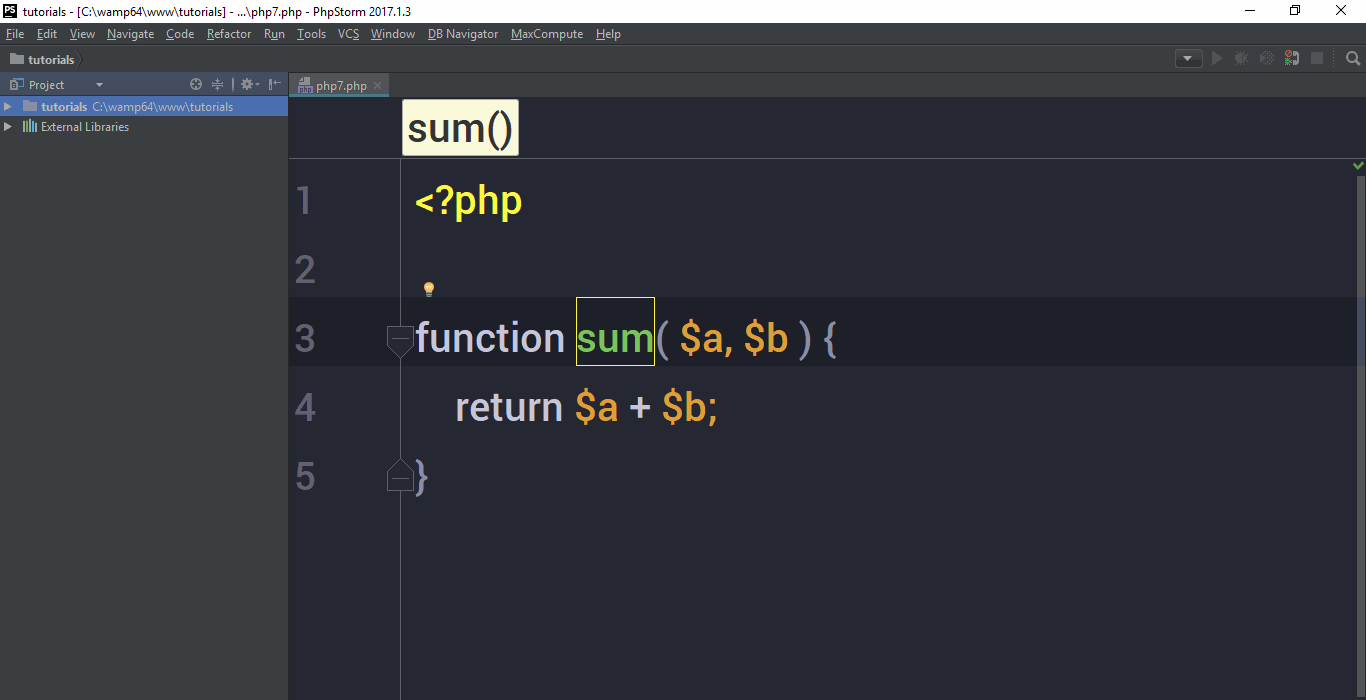Toggle the fold marker at line 5

(400, 478)
